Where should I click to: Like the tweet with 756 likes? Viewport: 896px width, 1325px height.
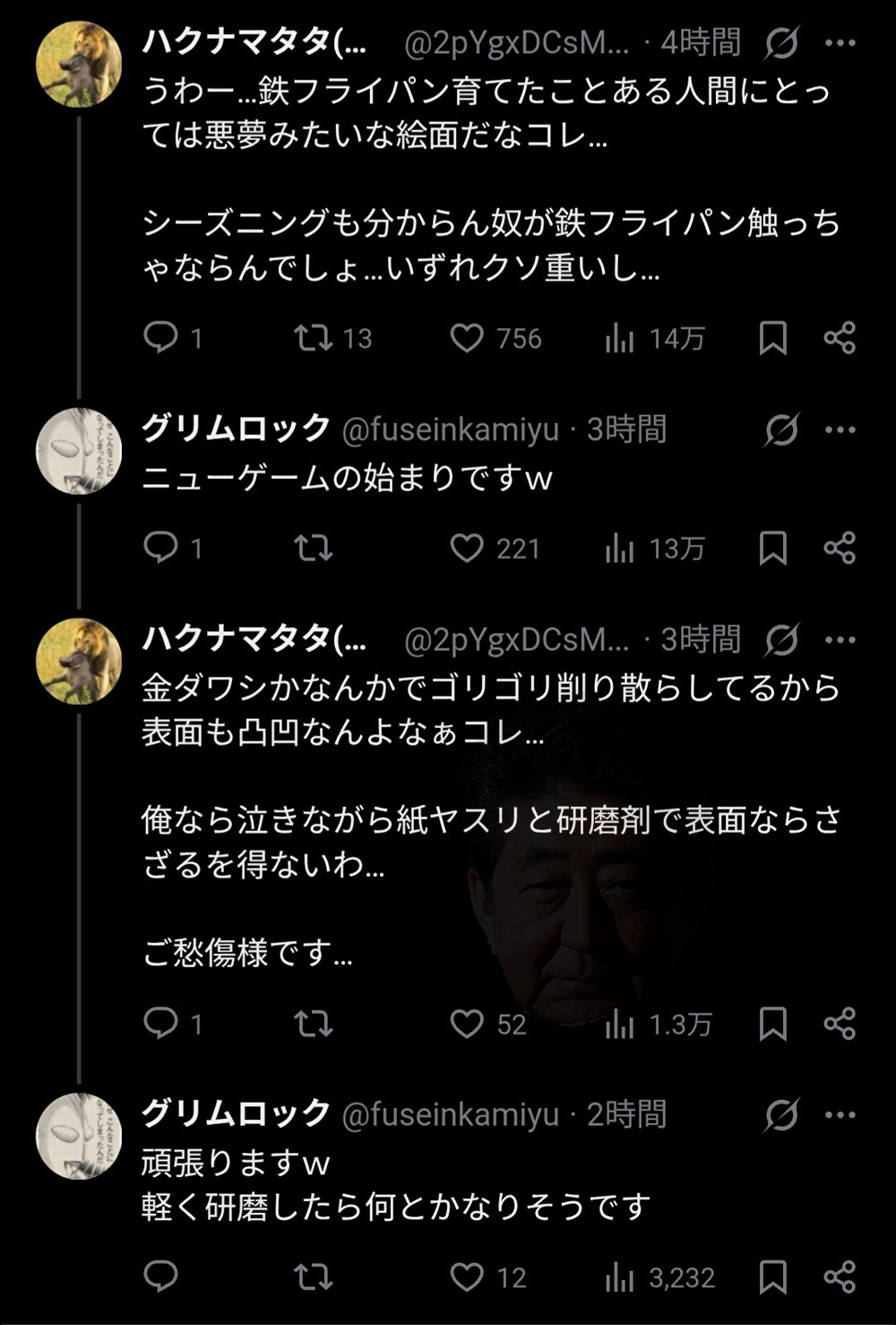(467, 338)
